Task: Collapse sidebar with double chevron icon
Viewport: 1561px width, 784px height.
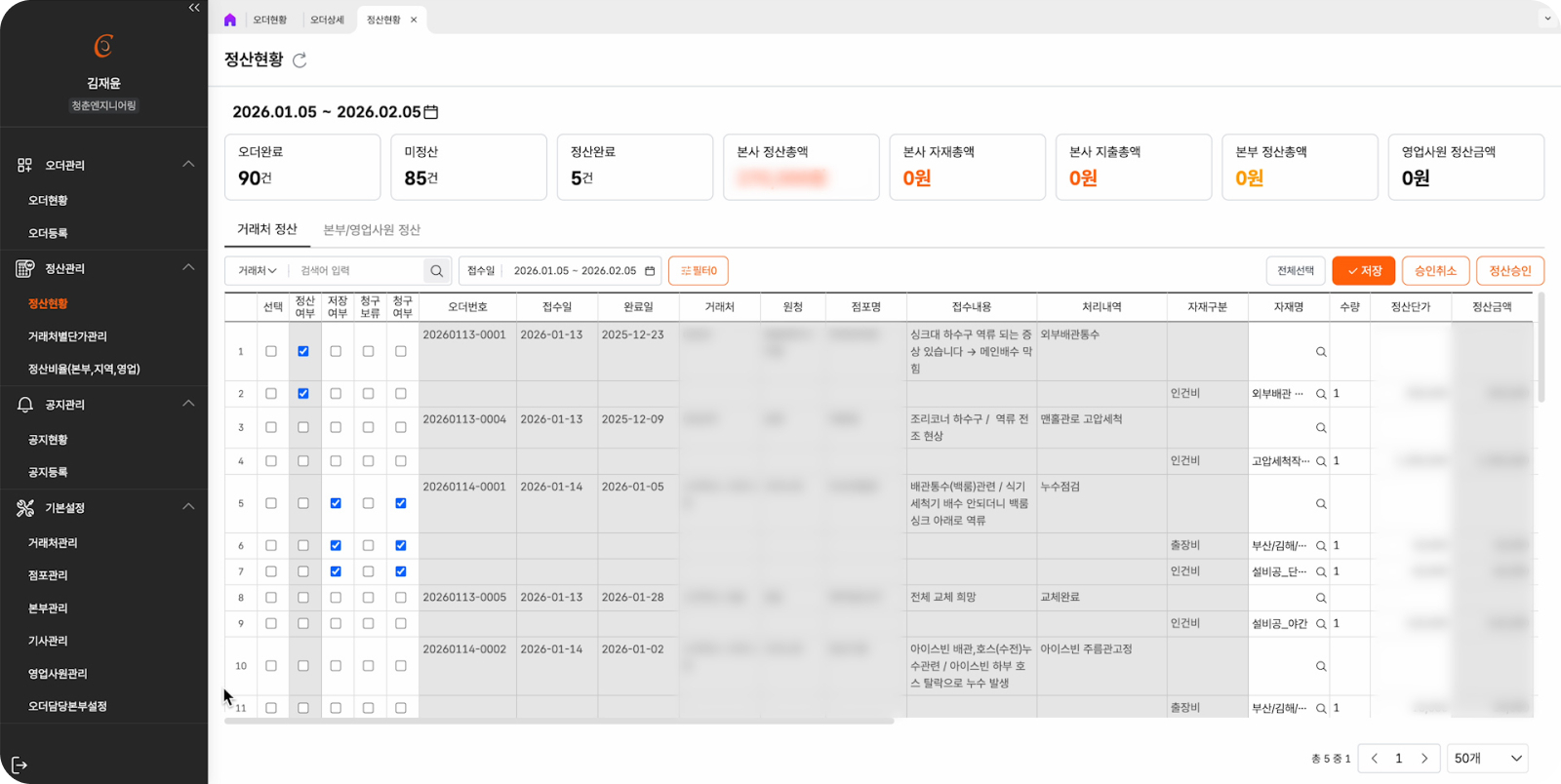Action: pyautogui.click(x=194, y=8)
